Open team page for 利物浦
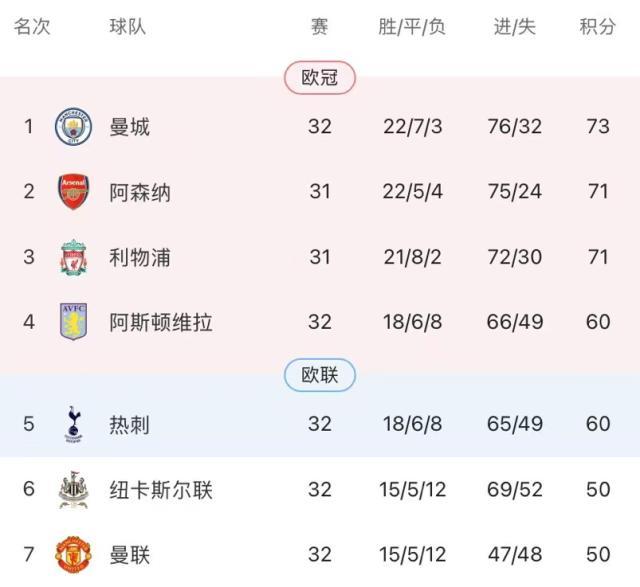 click(140, 258)
